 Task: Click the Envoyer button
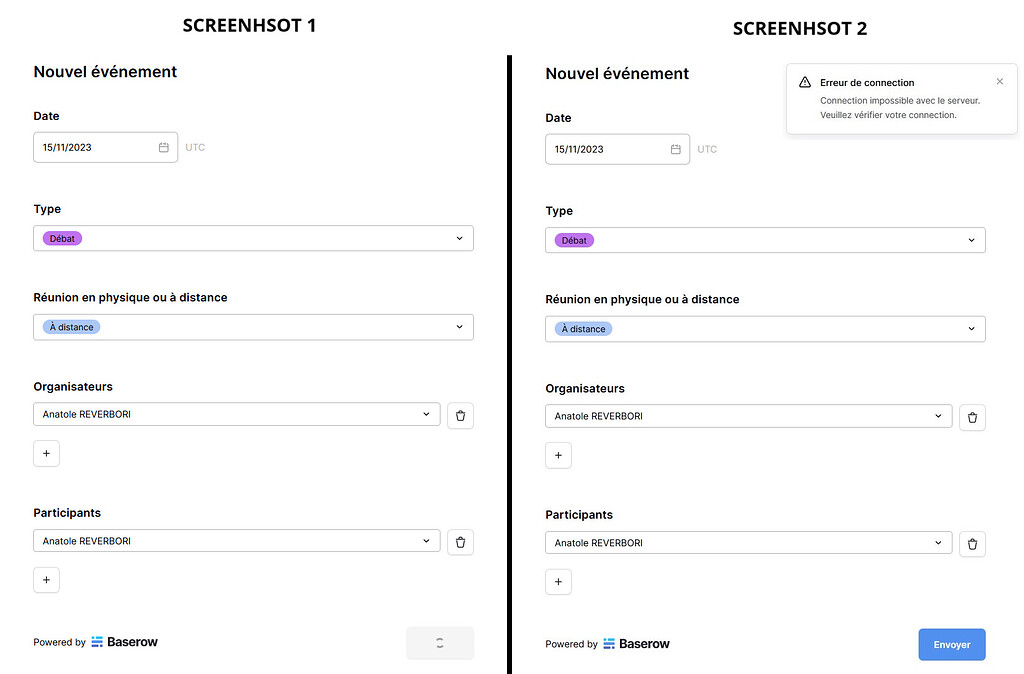coord(951,644)
